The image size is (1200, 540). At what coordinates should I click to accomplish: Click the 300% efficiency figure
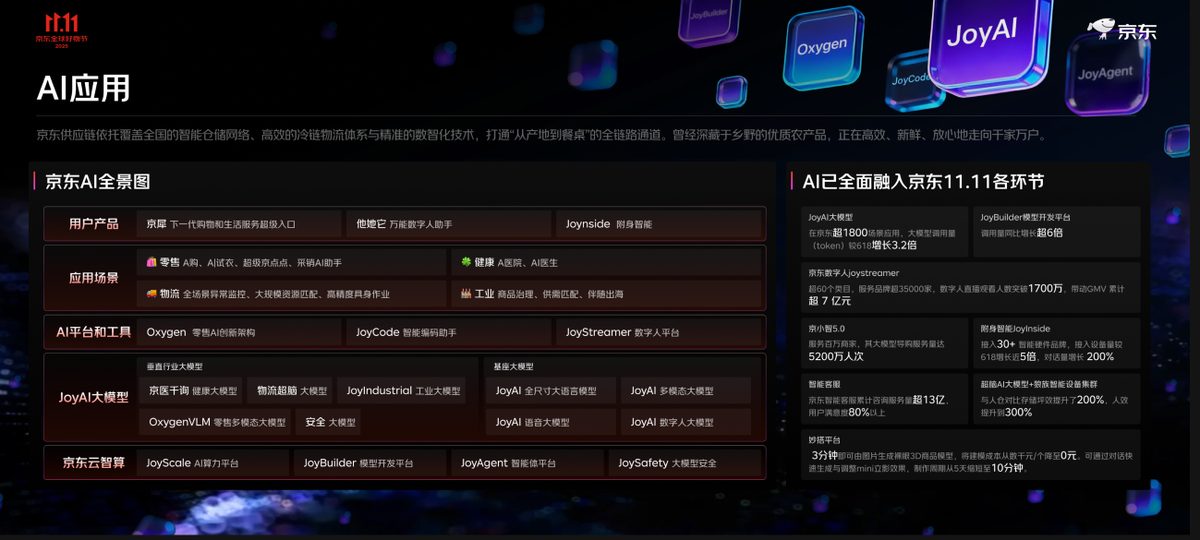[1018, 412]
